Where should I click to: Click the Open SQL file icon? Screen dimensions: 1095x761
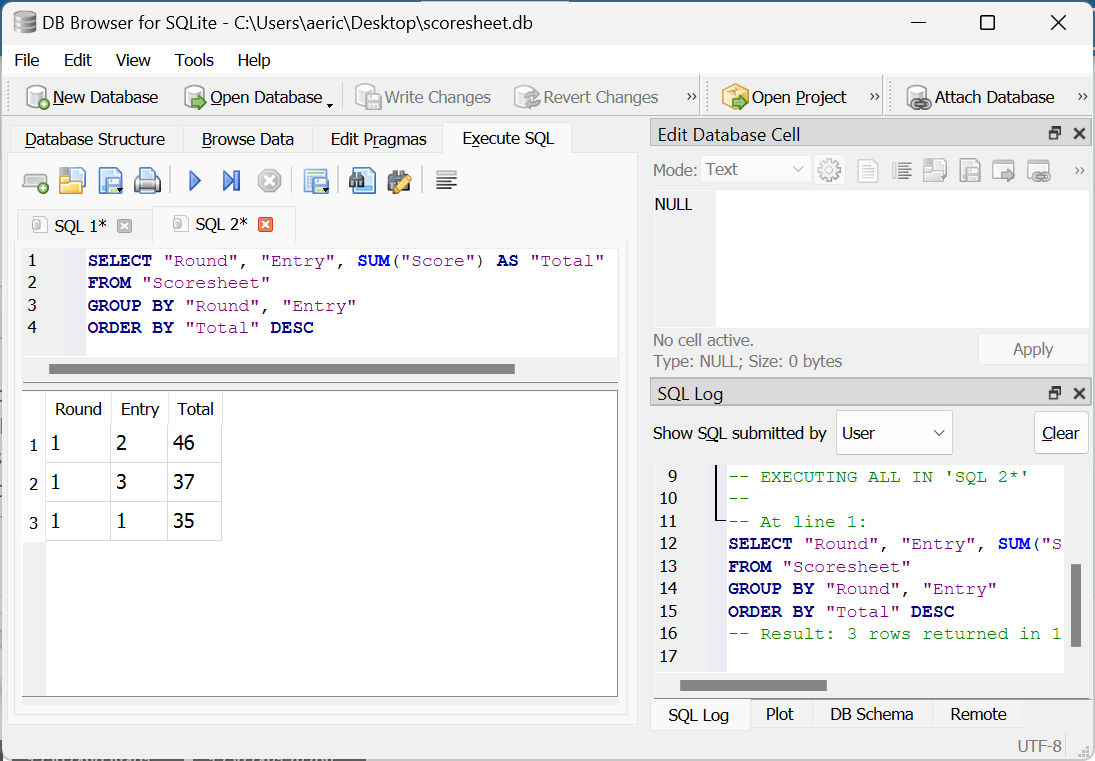point(72,181)
